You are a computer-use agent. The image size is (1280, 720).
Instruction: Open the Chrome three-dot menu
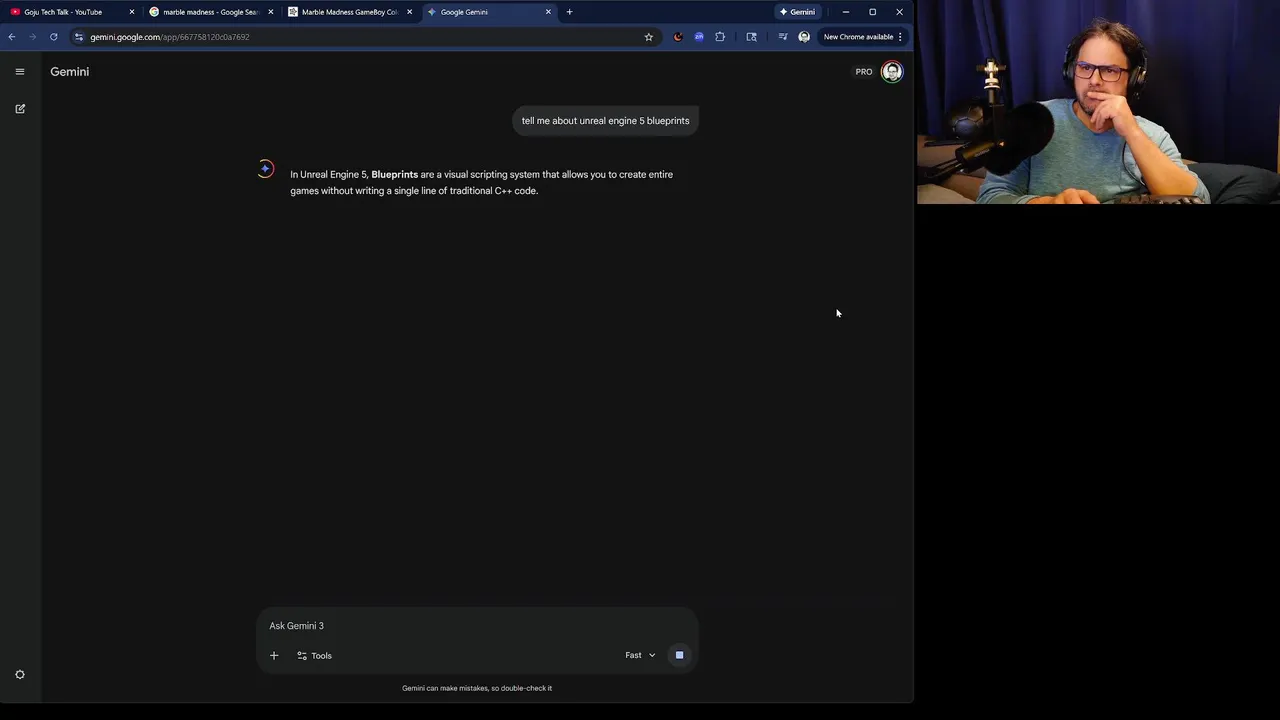click(900, 37)
